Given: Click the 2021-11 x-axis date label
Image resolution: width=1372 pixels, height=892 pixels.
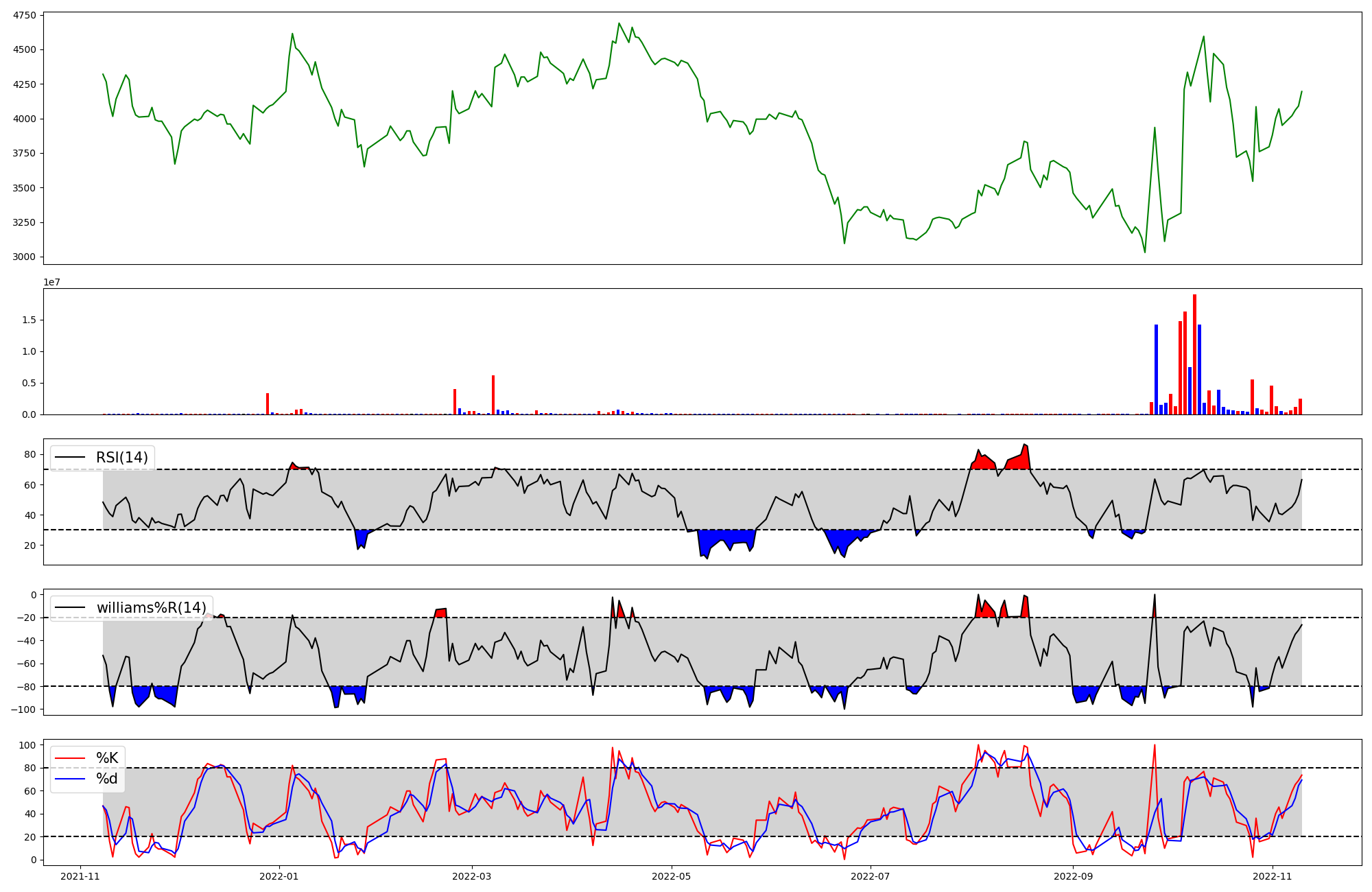Looking at the screenshot, I should click(81, 876).
